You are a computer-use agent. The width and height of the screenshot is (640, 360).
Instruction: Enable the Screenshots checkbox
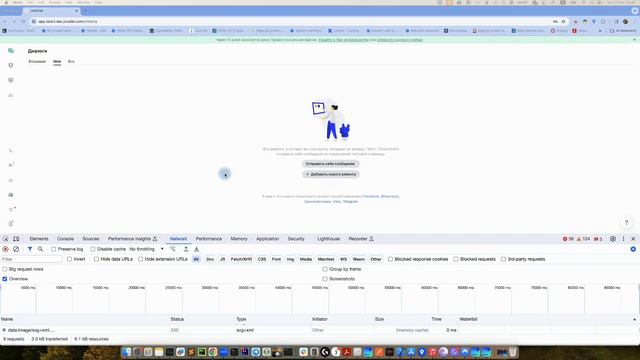pyautogui.click(x=325, y=279)
